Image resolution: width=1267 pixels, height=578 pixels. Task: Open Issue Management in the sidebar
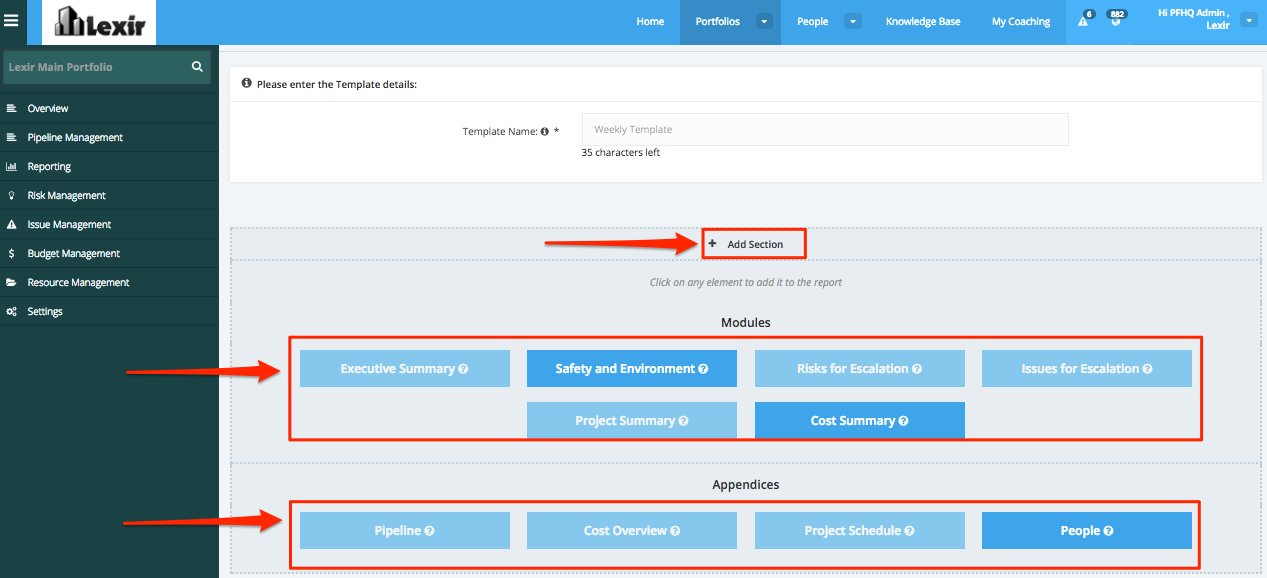click(109, 224)
